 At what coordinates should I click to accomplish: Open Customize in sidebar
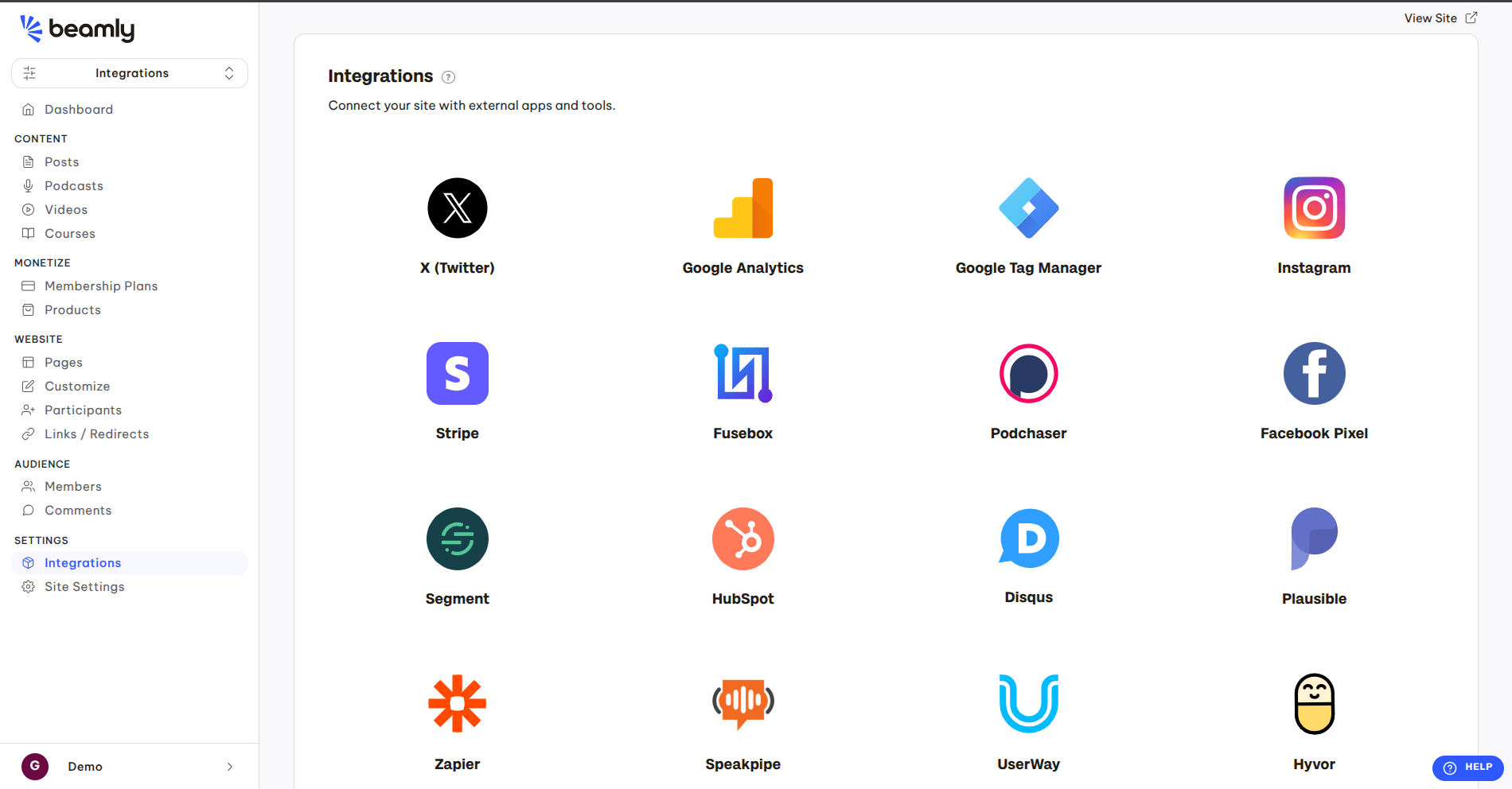point(130,386)
